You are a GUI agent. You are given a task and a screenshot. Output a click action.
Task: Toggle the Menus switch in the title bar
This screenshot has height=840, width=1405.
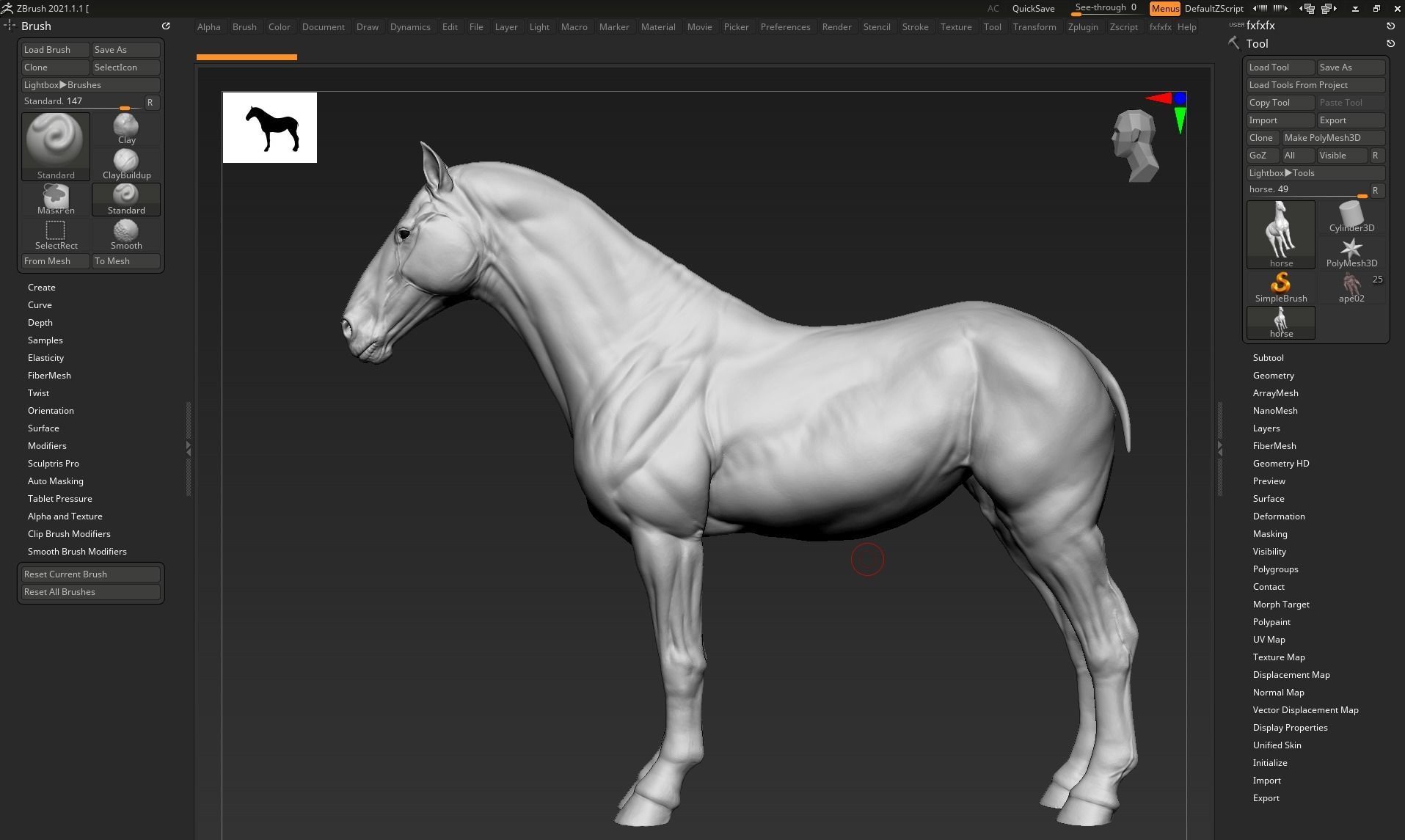pyautogui.click(x=1164, y=8)
